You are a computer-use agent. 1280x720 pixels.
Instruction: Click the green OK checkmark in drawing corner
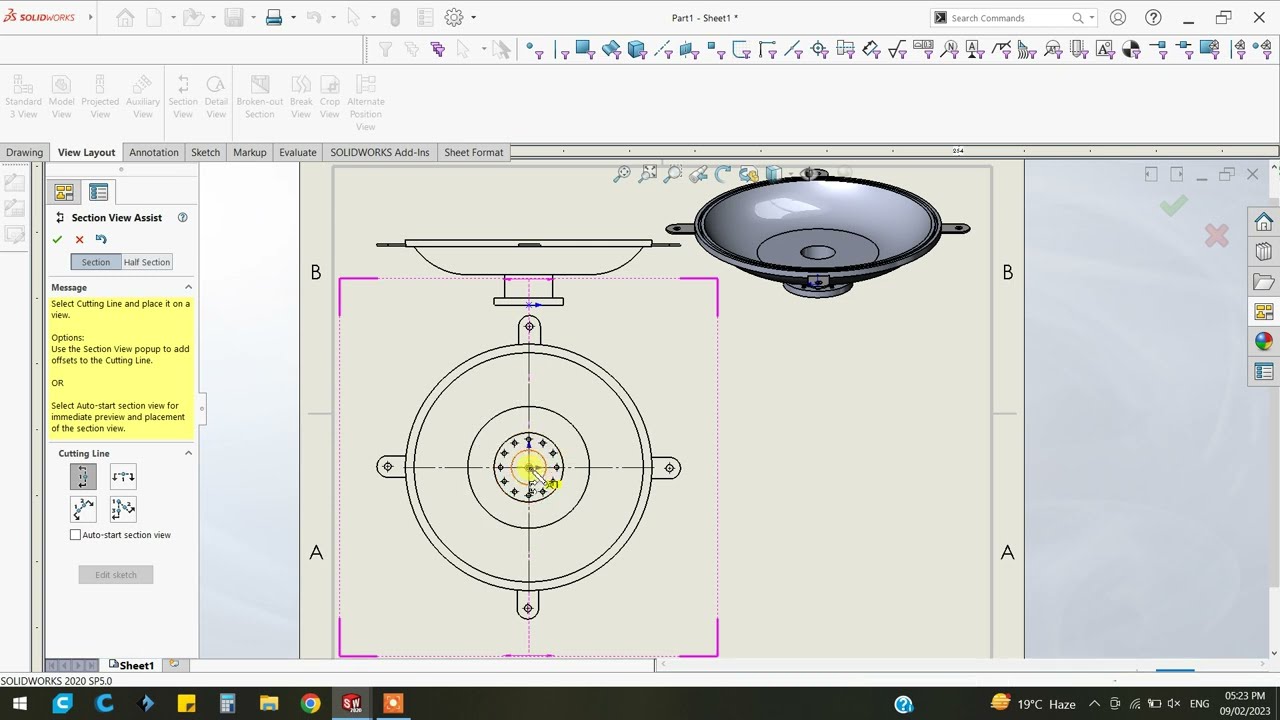tap(1174, 206)
